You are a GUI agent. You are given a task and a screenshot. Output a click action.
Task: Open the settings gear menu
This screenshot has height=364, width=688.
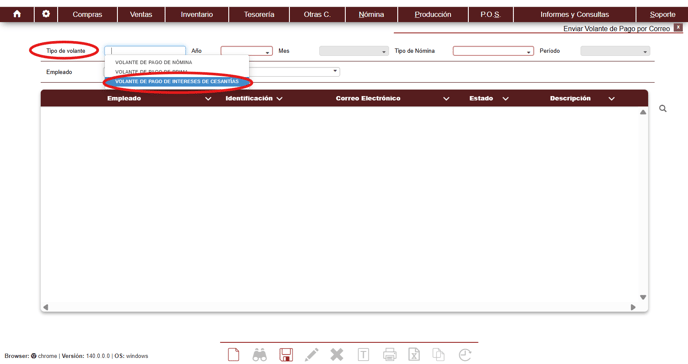pyautogui.click(x=46, y=14)
